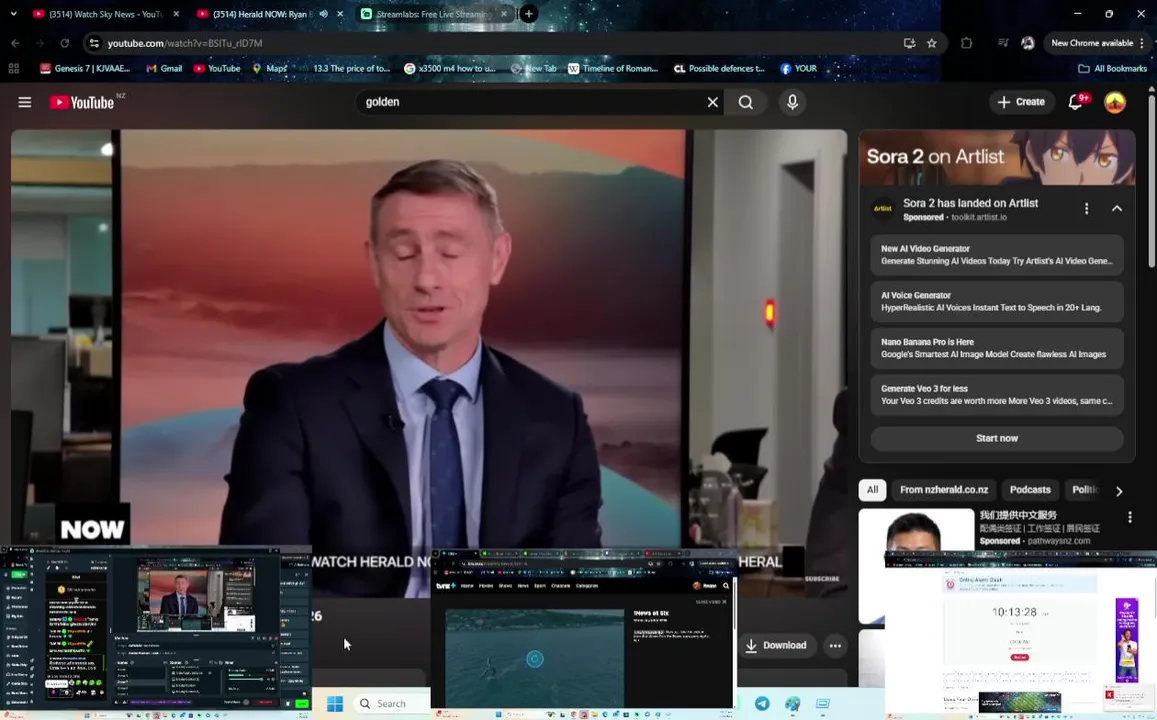Open the YouTube guide hamburger menu

(x=24, y=103)
